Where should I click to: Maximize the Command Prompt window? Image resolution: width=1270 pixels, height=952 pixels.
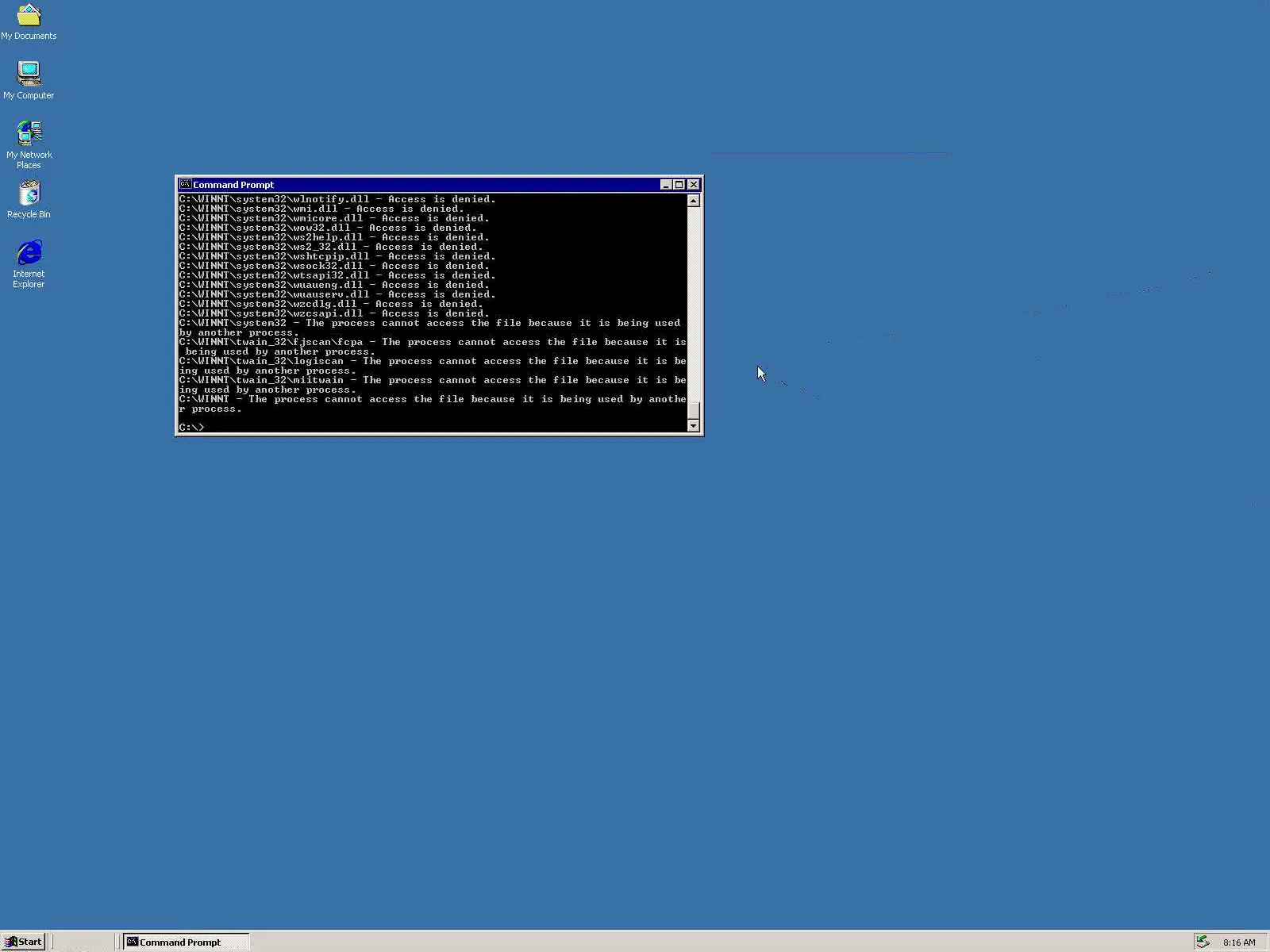coord(679,184)
